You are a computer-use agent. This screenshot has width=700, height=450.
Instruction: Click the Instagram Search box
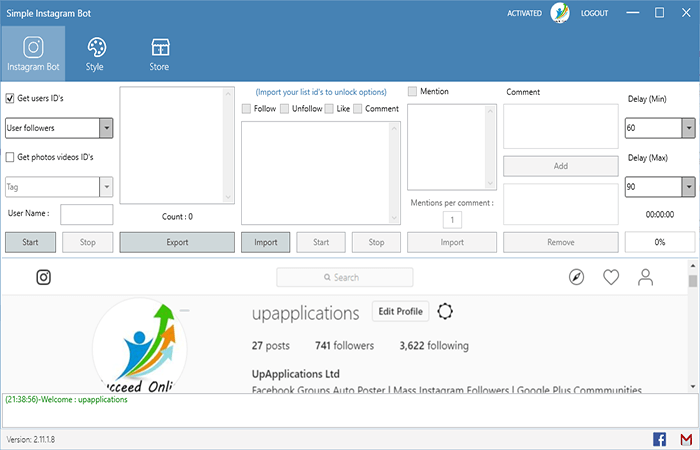click(x=345, y=277)
